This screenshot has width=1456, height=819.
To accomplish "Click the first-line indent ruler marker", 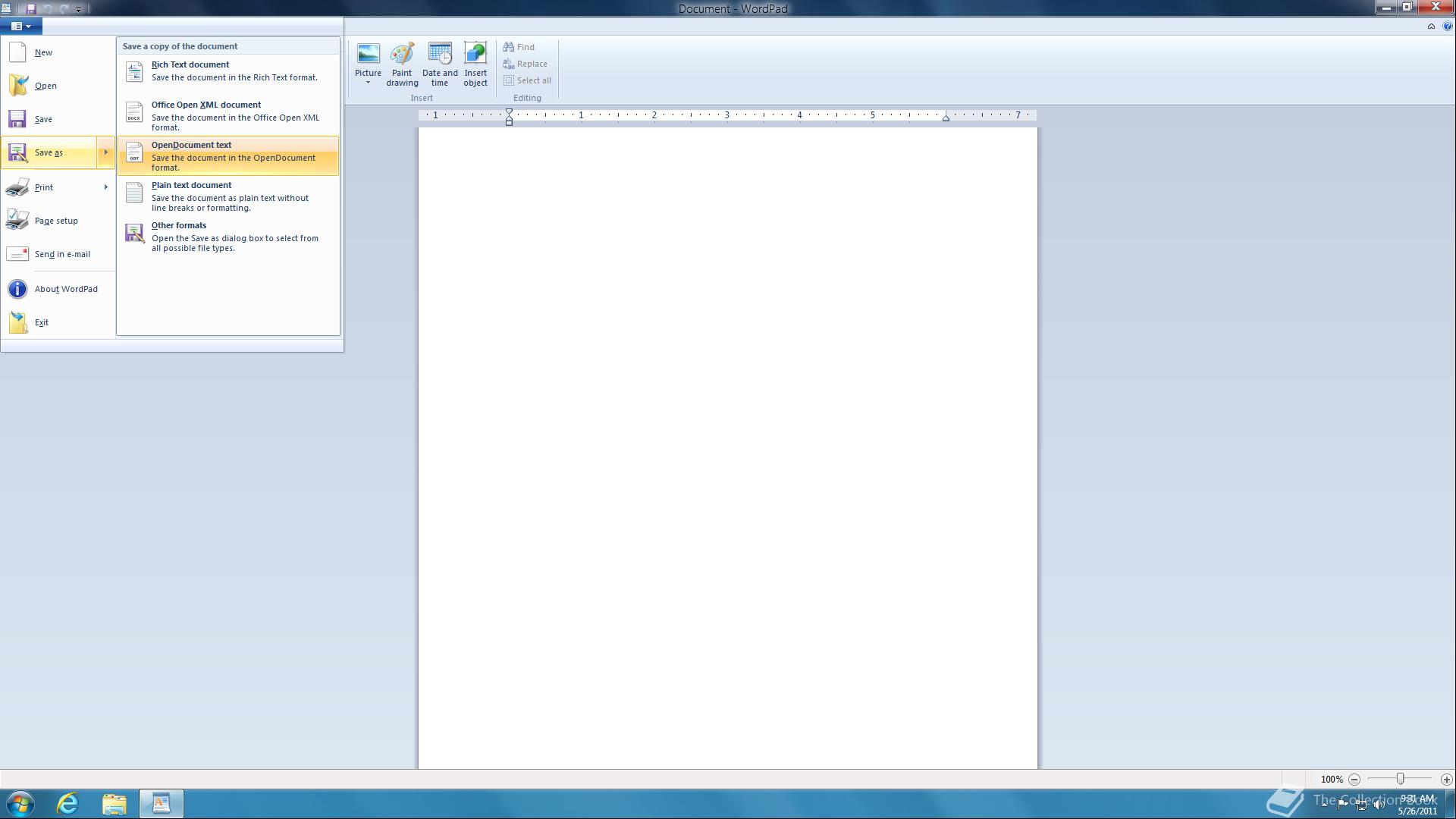I will [x=509, y=111].
